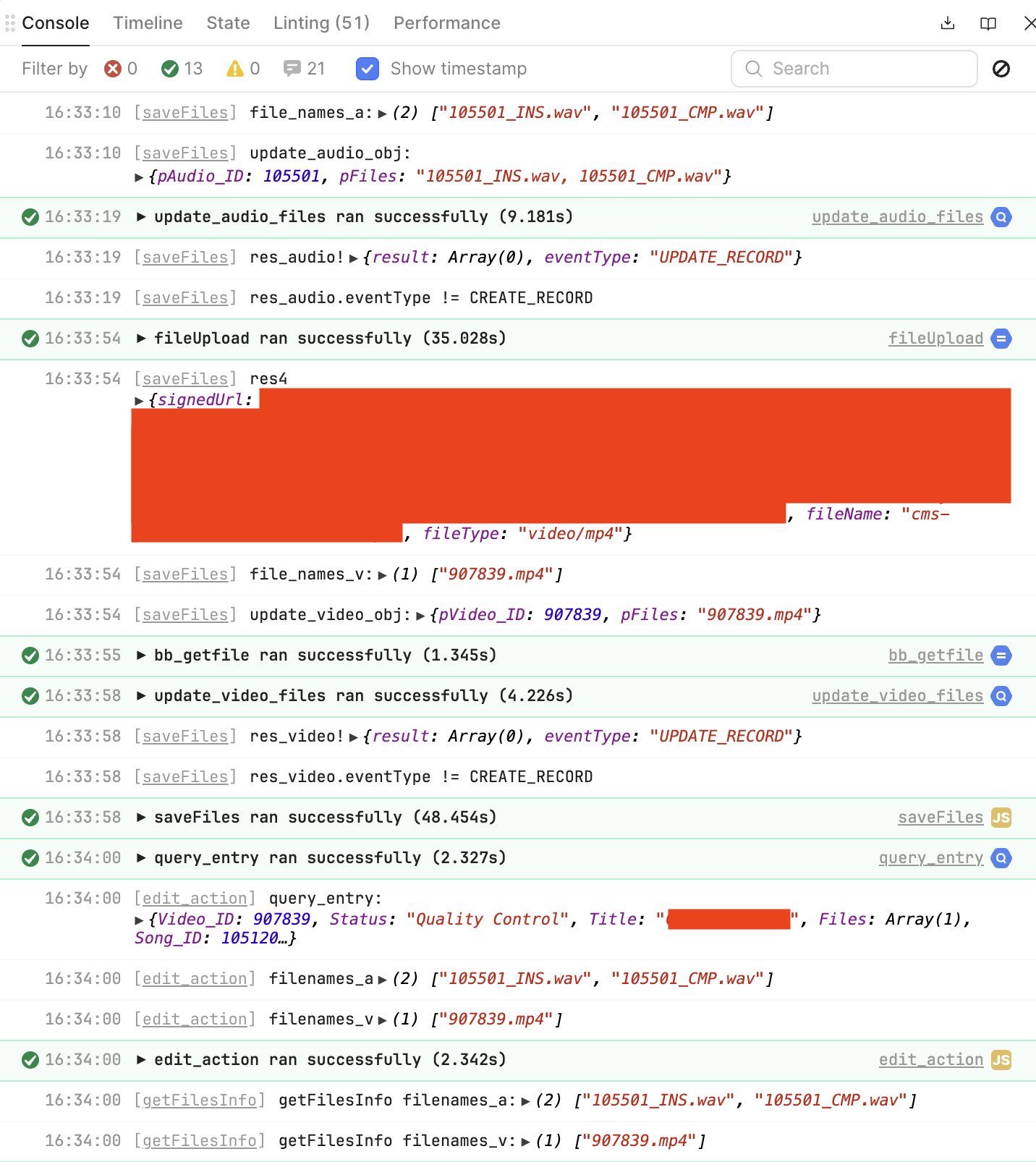Expand the fileUpload ran successfully entry

click(x=141, y=339)
